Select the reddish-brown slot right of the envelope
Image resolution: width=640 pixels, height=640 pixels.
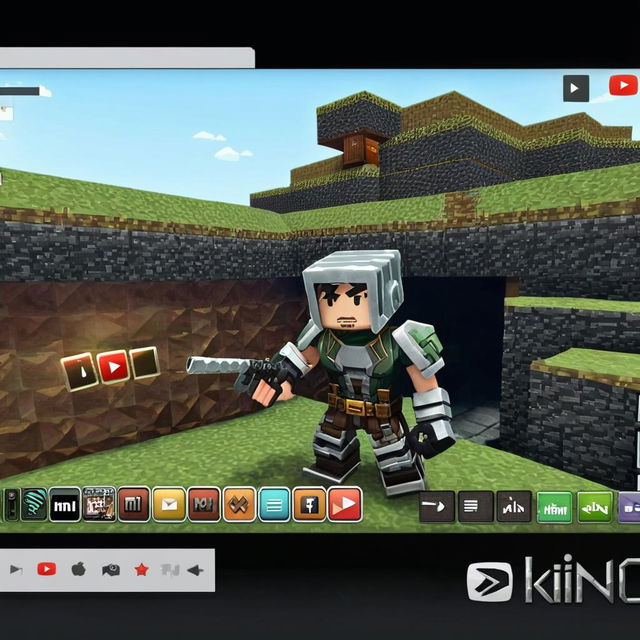pos(204,504)
